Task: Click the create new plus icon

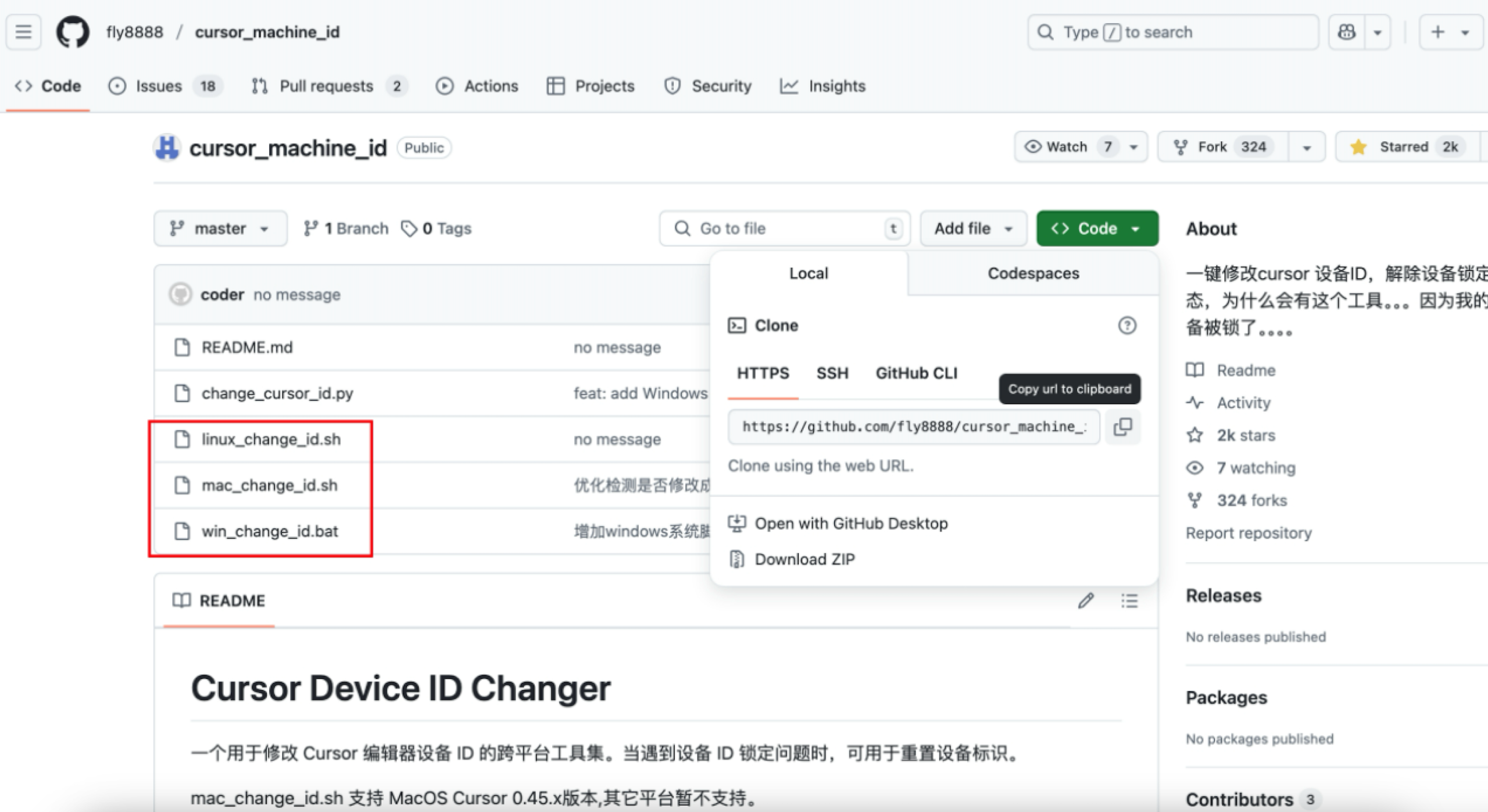Action: (1438, 32)
